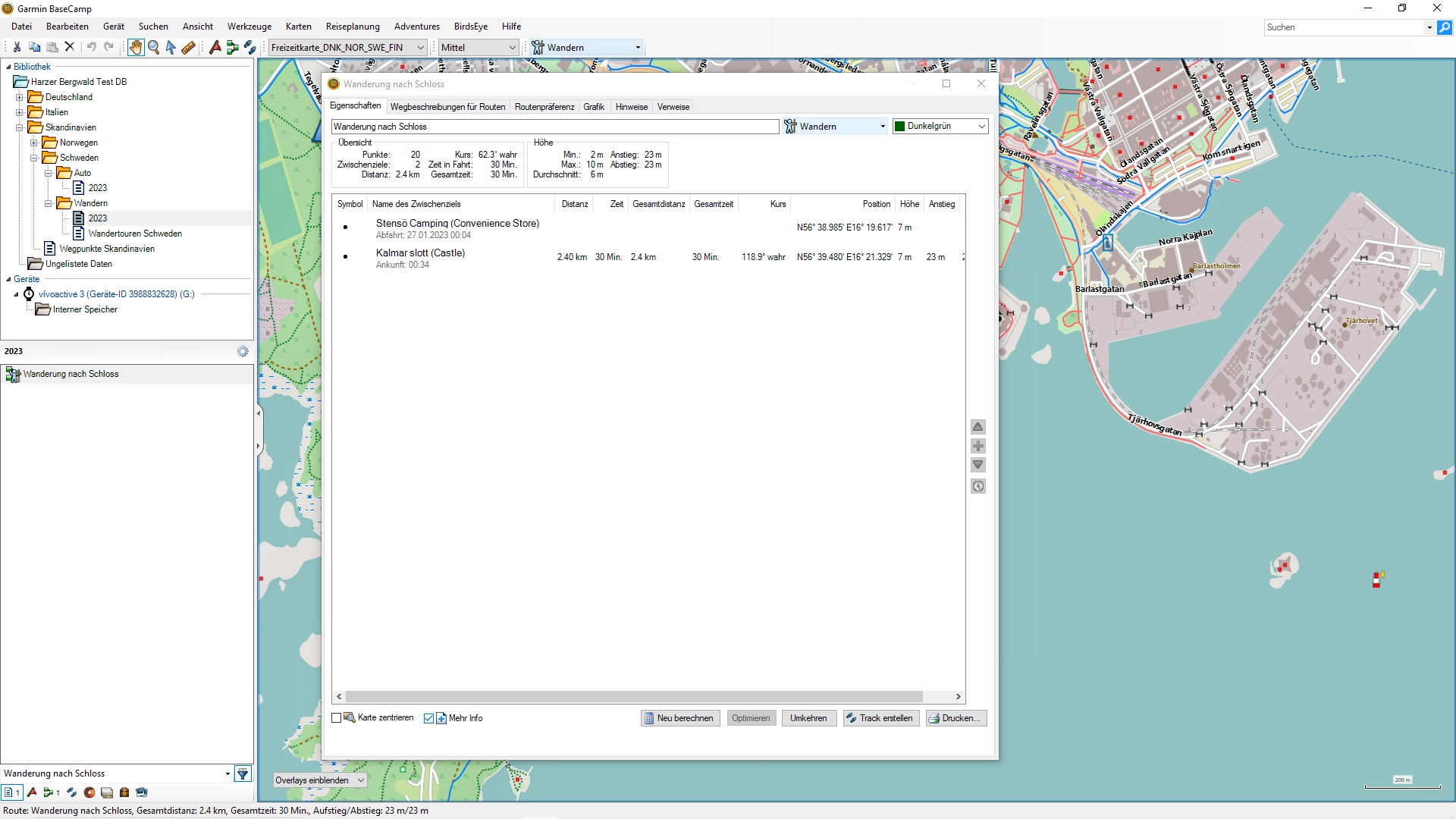
Task: Activate the track drawing footprints tool
Action: [250, 47]
